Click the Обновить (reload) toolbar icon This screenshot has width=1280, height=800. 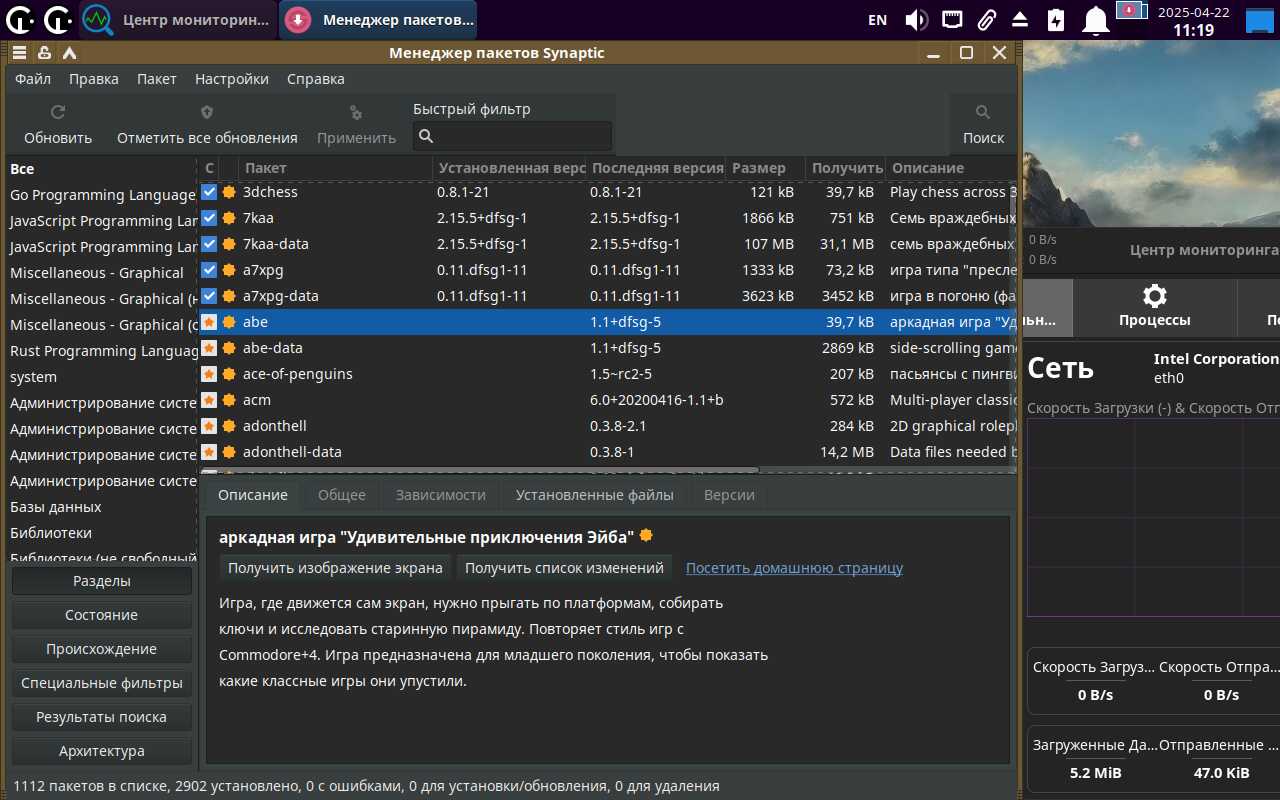pos(58,113)
